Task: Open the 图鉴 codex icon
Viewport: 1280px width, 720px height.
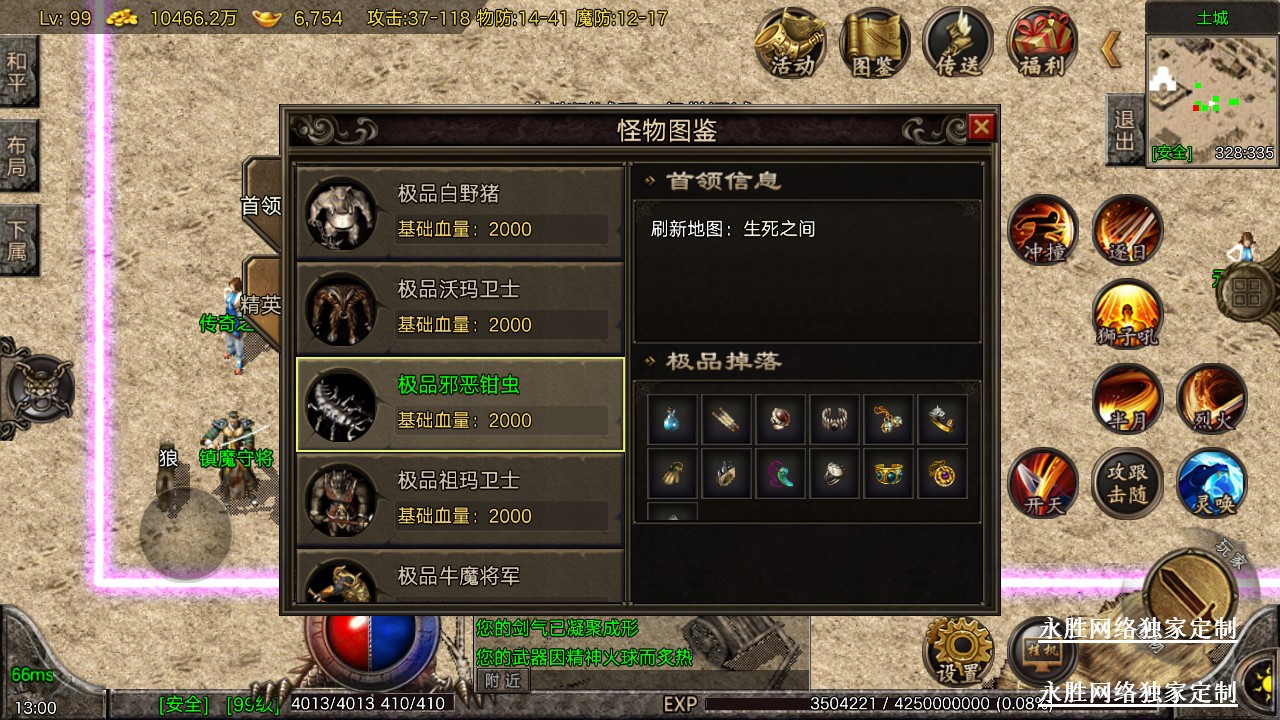Action: click(x=876, y=43)
